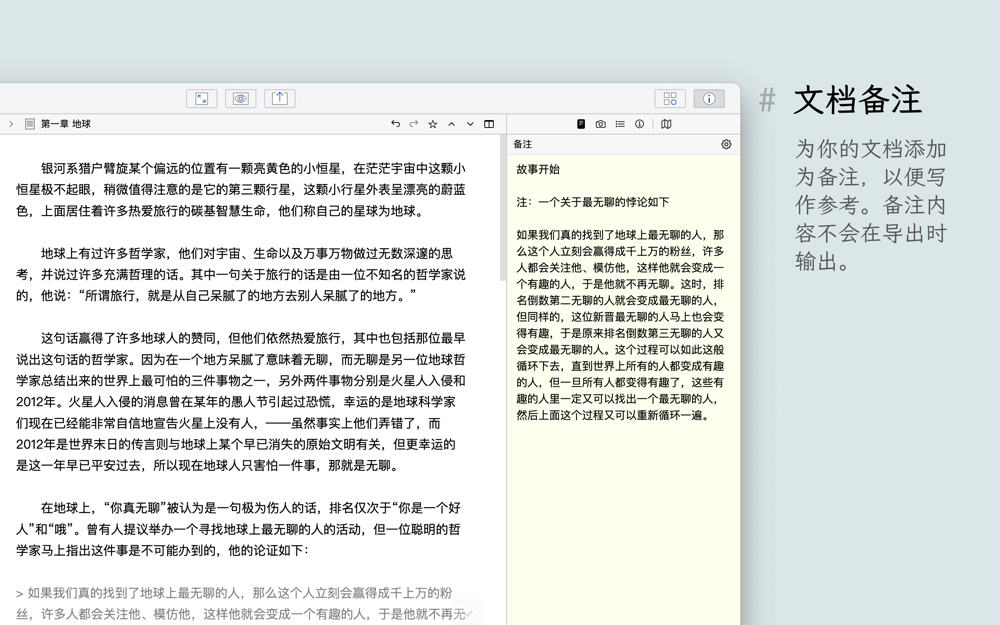Image resolution: width=1000 pixels, height=625 pixels.
Task: Bookmark document with the star icon
Action: [x=432, y=124]
